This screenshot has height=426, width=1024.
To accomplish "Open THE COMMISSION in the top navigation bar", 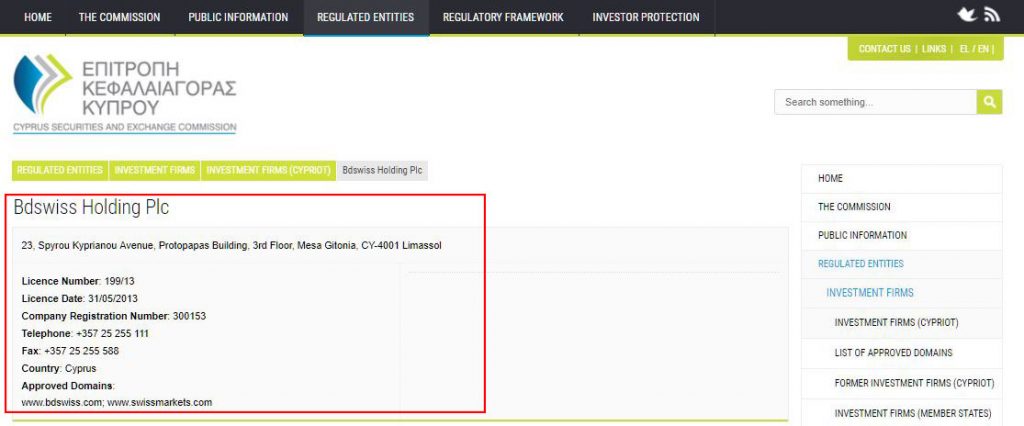I will [x=119, y=17].
